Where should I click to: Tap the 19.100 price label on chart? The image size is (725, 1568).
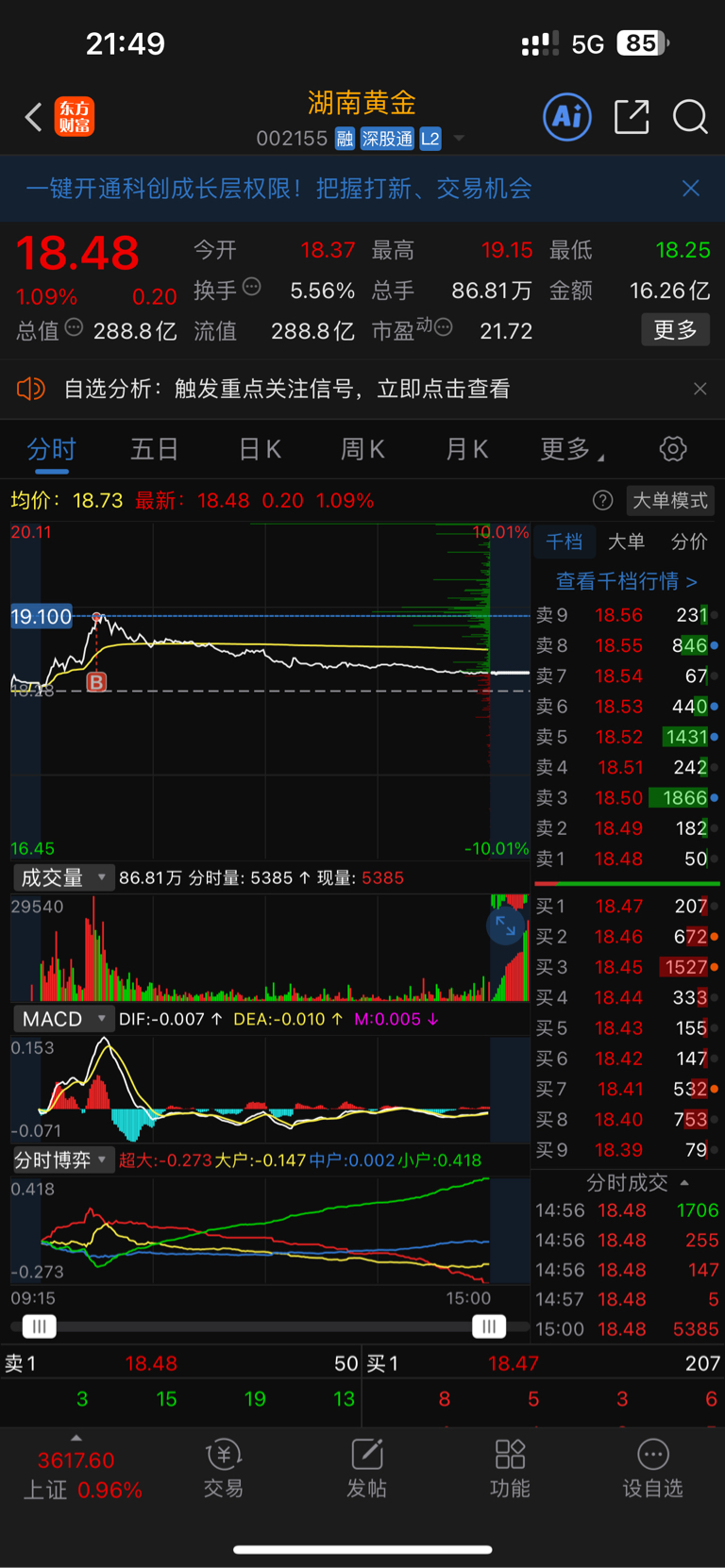click(41, 617)
